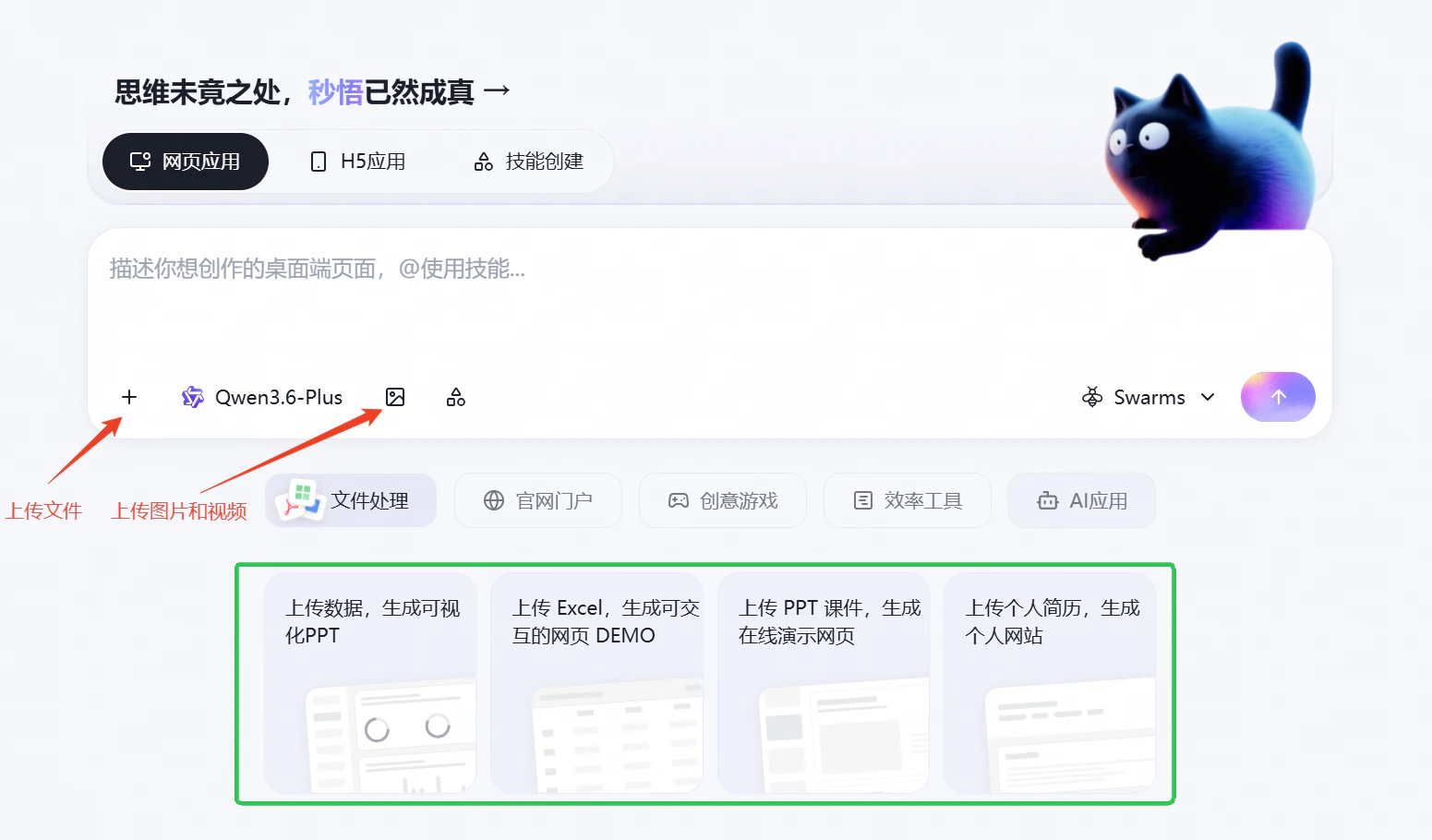Image resolution: width=1432 pixels, height=840 pixels.
Task: Click the 秒悟 highlighted text in headline
Action: click(x=335, y=91)
